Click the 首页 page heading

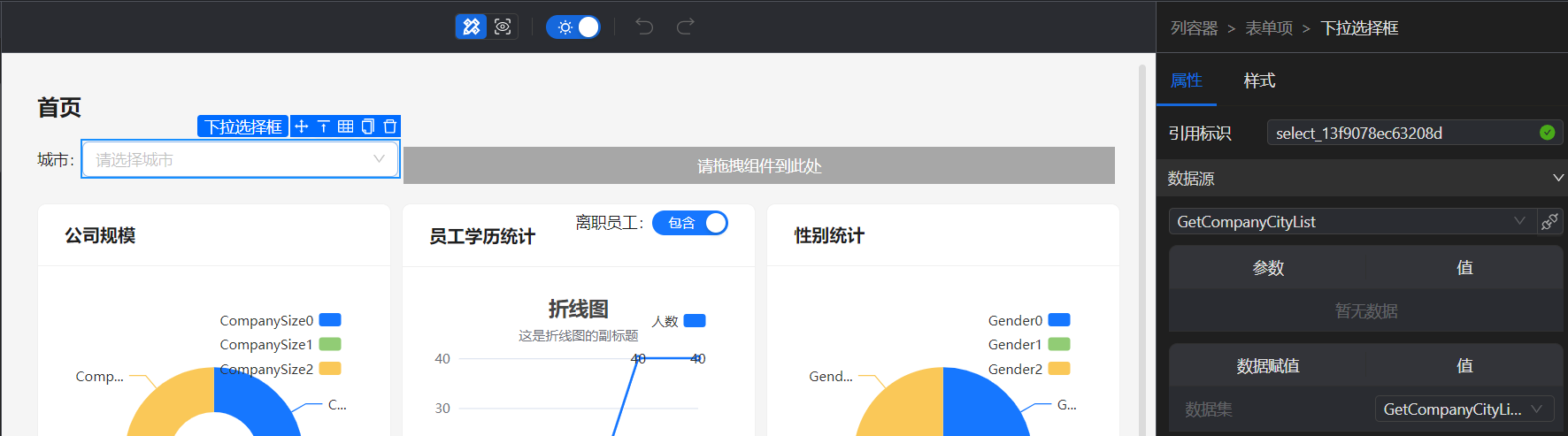point(59,107)
